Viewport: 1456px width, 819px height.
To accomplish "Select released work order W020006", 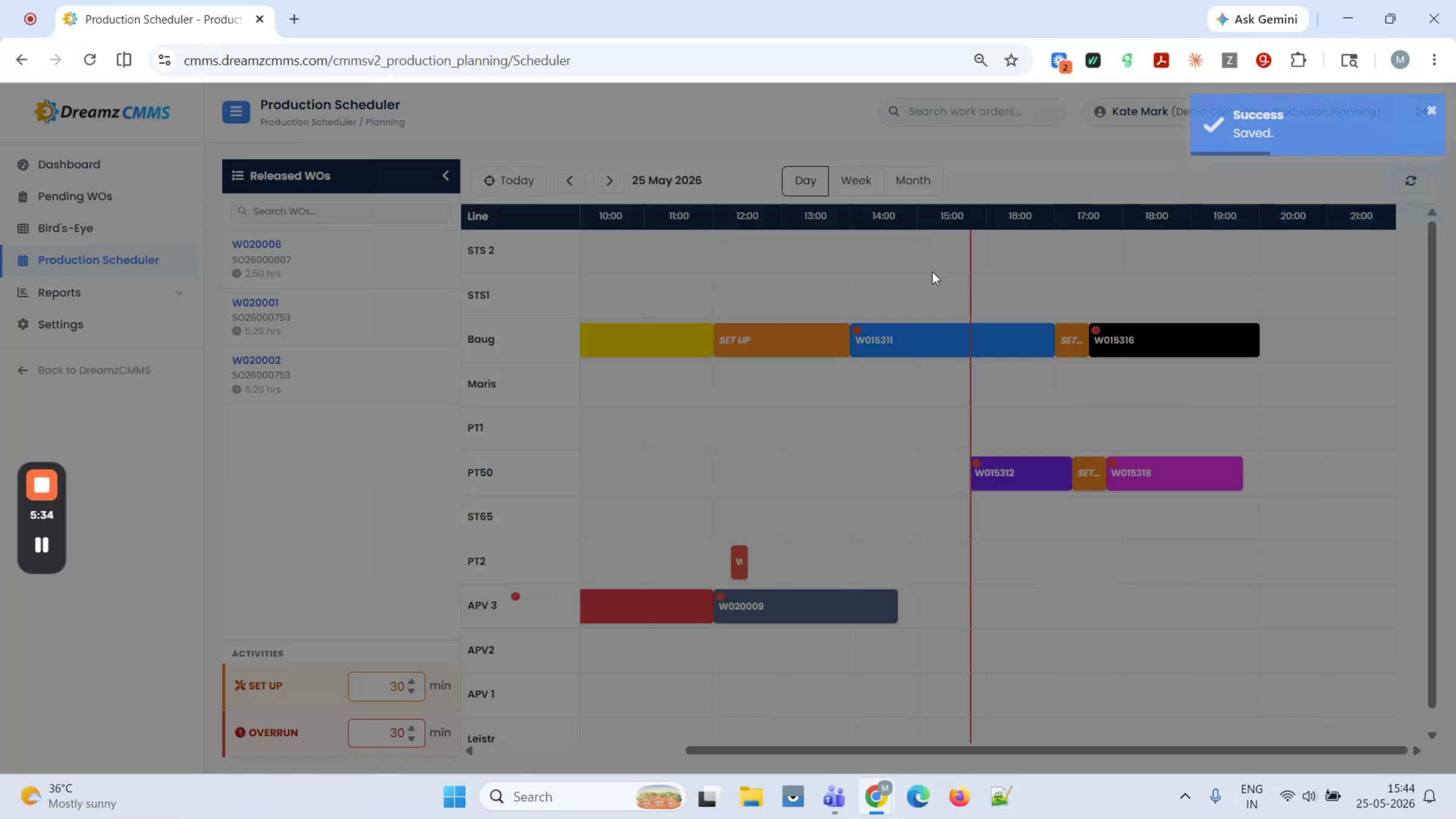I will [340, 259].
